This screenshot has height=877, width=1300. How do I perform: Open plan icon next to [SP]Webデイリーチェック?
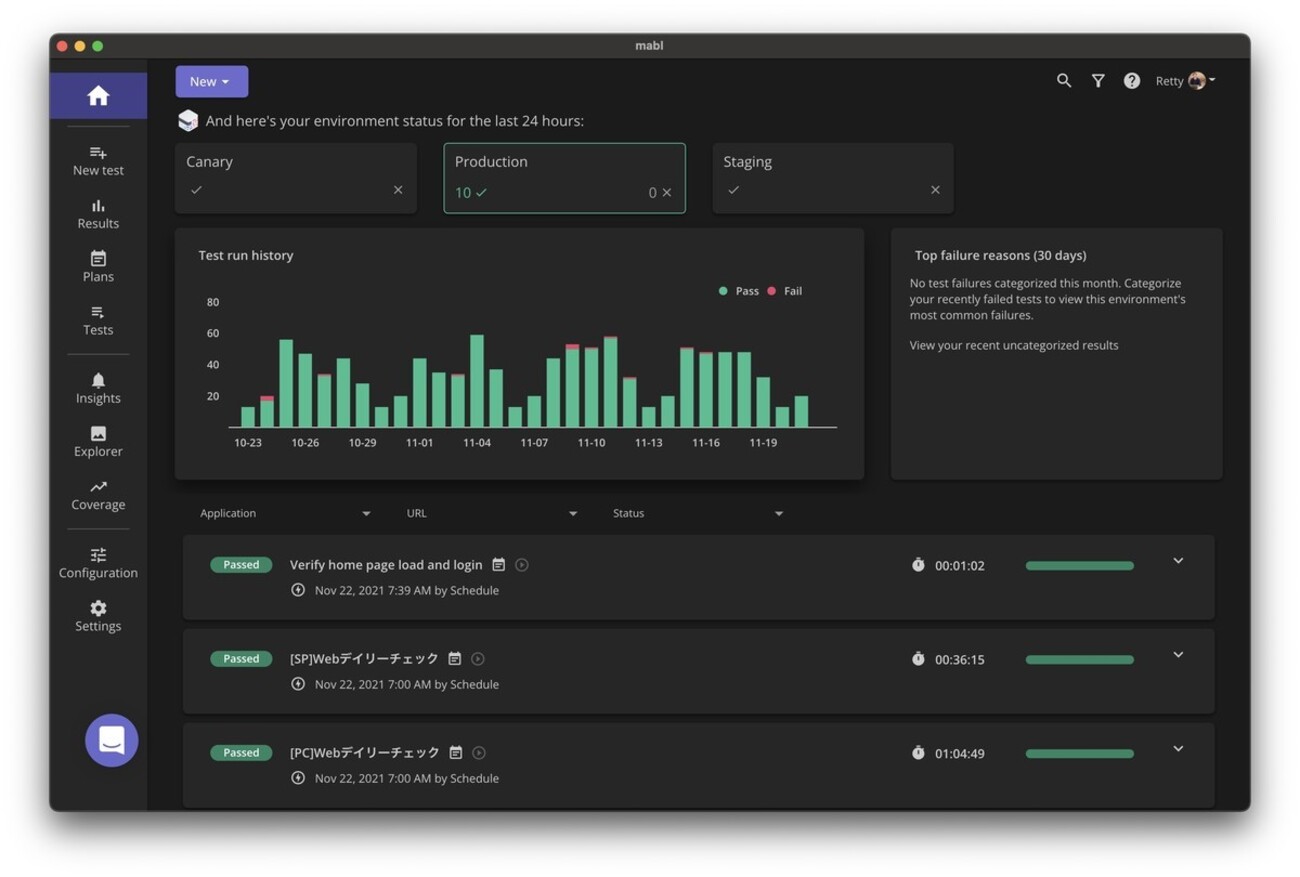coord(455,659)
